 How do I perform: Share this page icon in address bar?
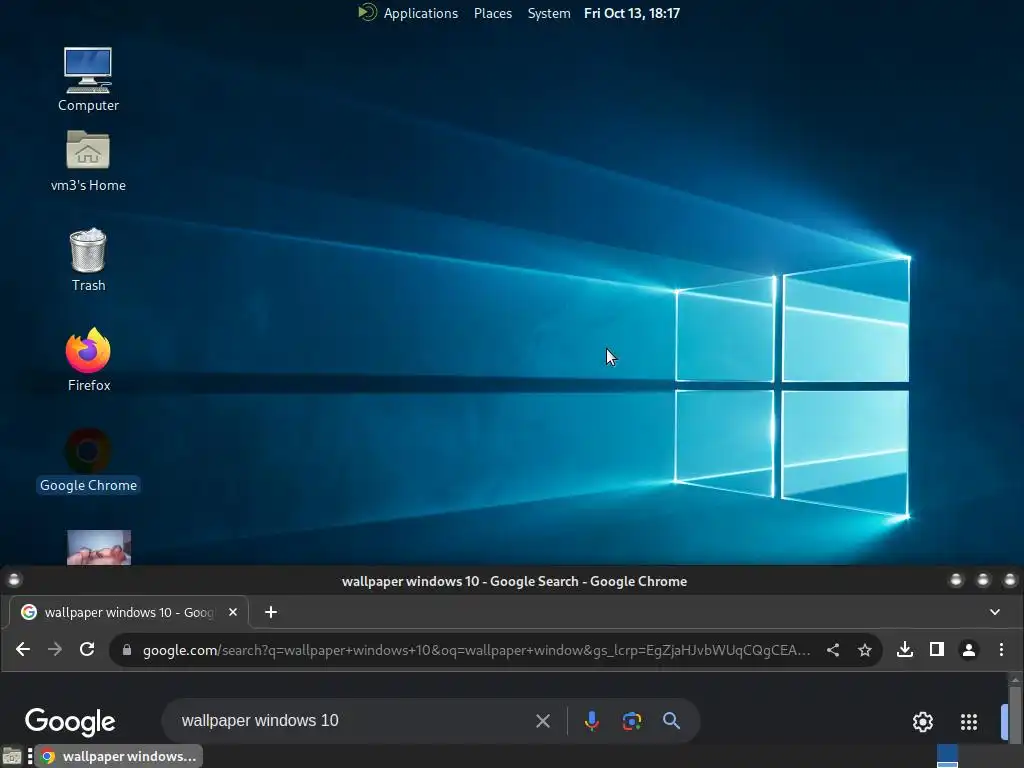coord(833,650)
